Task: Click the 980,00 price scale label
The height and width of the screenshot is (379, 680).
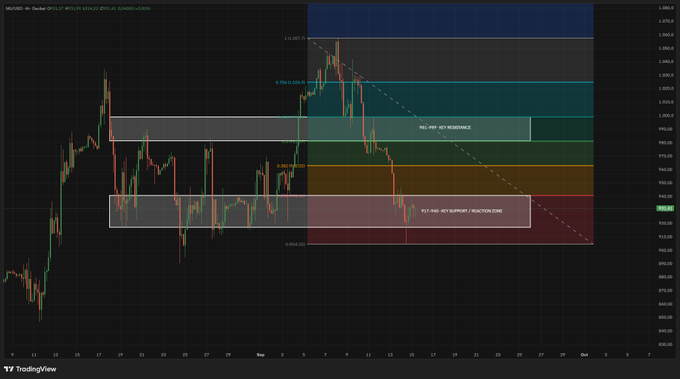Action: coord(666,142)
